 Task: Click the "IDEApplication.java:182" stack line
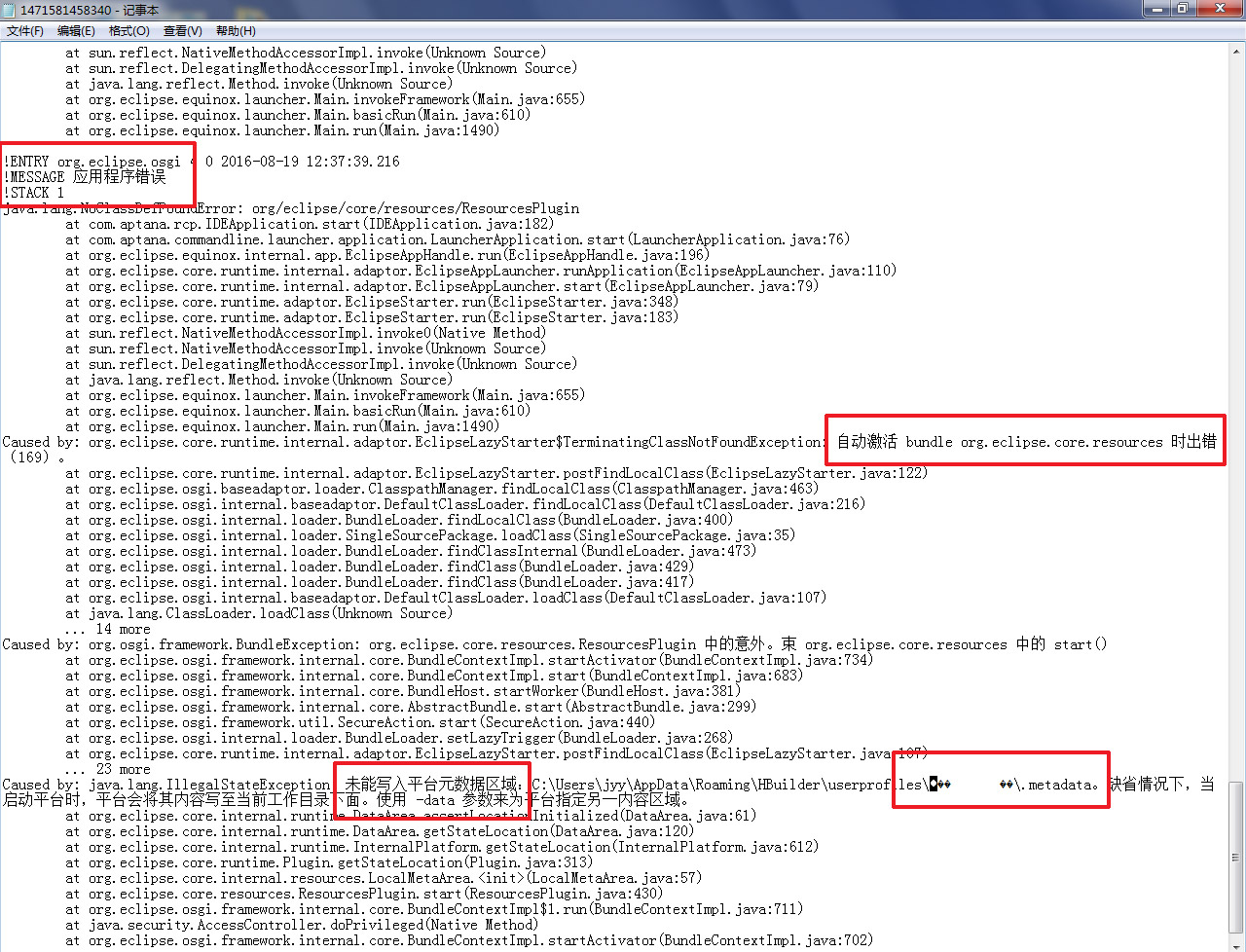[x=310, y=224]
